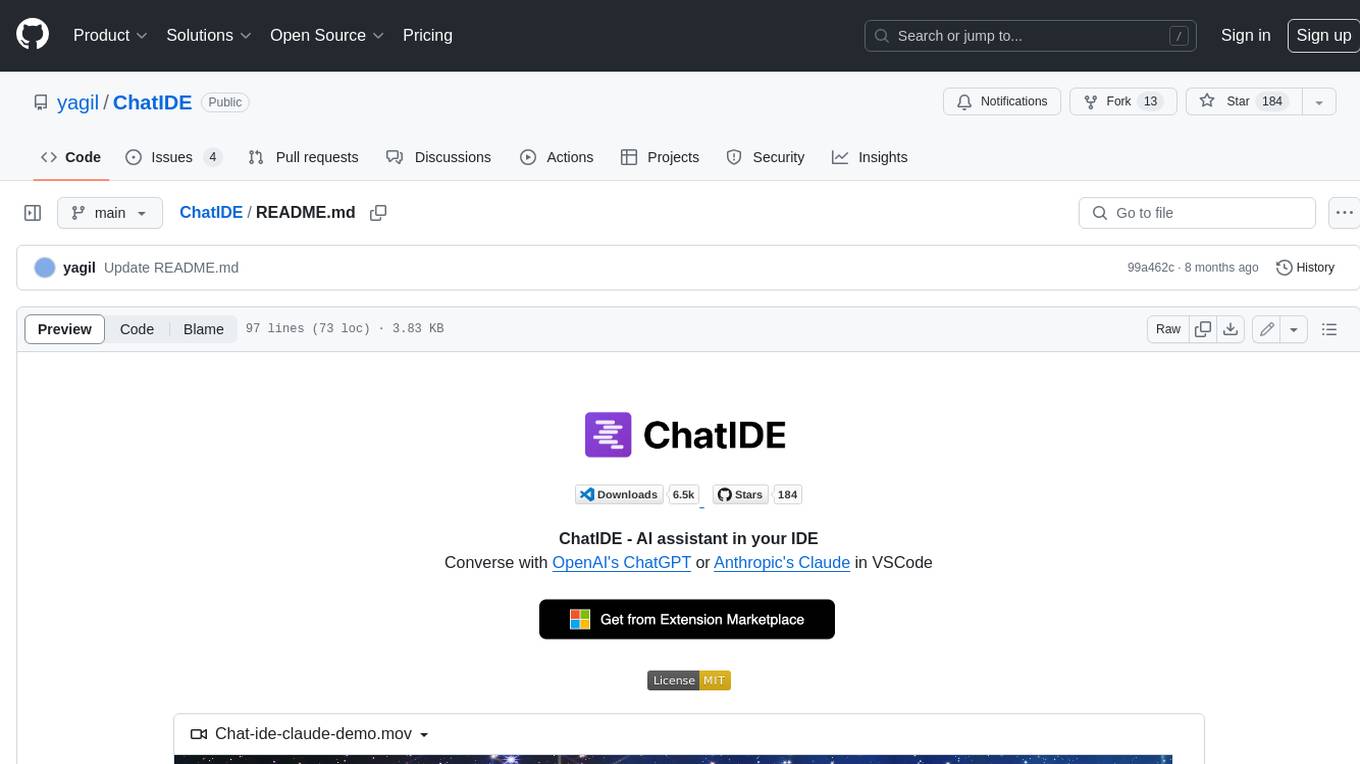
Task: Select the Code view
Action: coord(137,329)
